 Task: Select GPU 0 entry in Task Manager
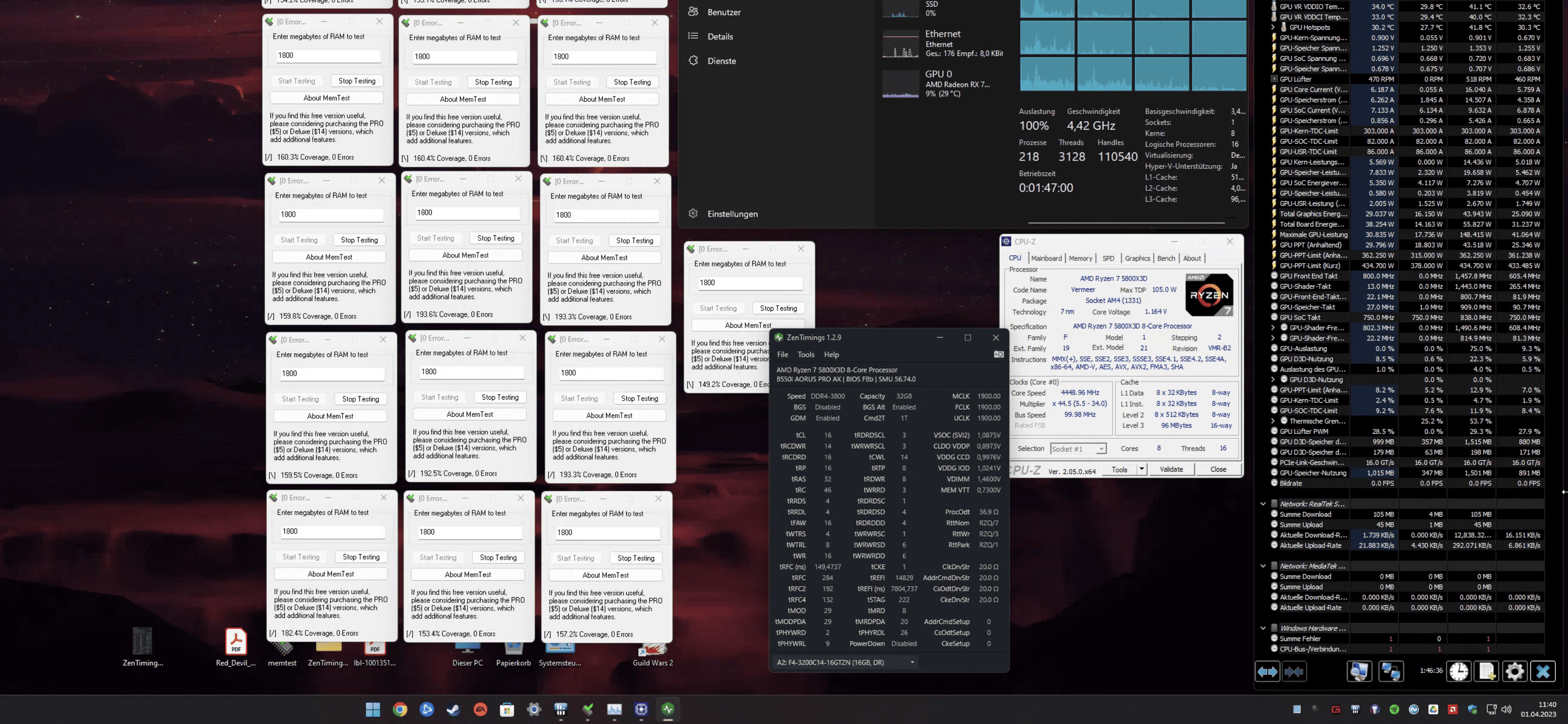tap(942, 84)
